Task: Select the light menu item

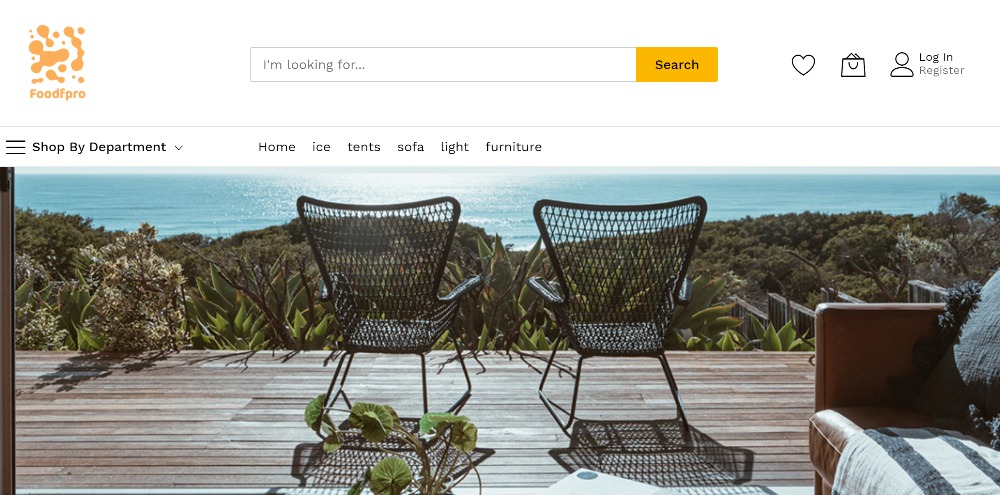Action: coord(455,147)
